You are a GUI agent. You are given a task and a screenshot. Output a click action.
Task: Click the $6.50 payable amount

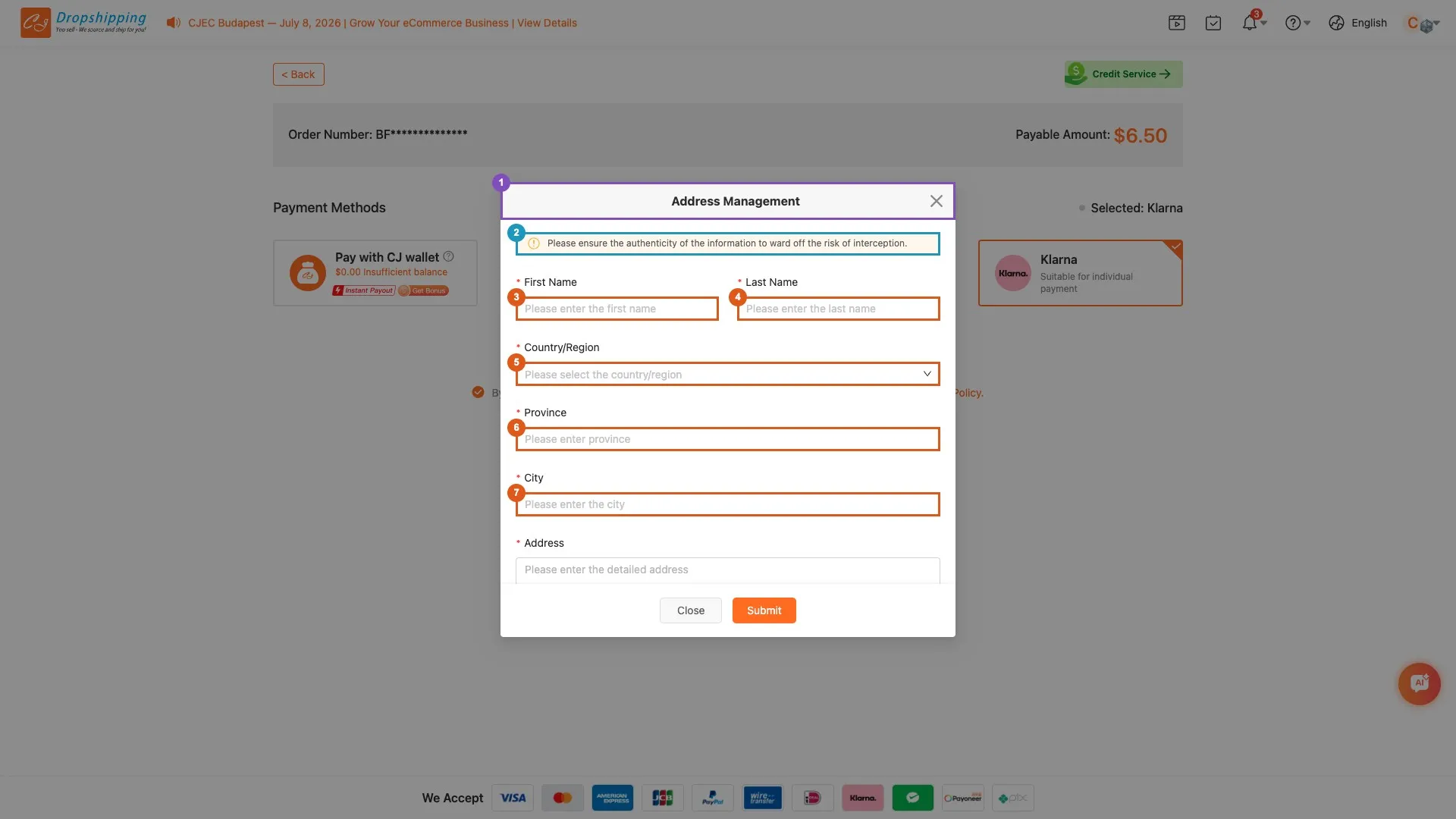coord(1141,136)
